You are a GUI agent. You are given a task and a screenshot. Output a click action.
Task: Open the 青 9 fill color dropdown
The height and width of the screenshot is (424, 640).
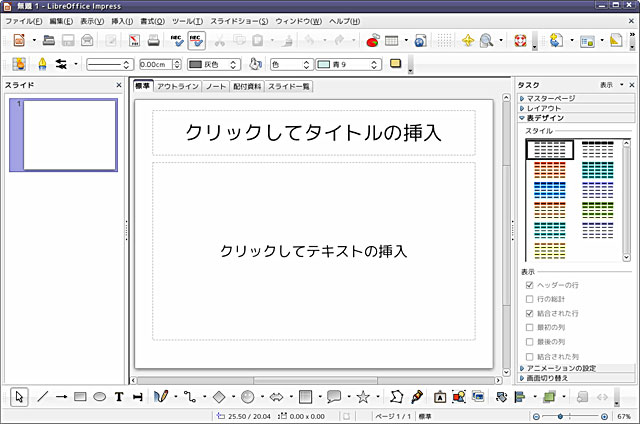pos(349,64)
